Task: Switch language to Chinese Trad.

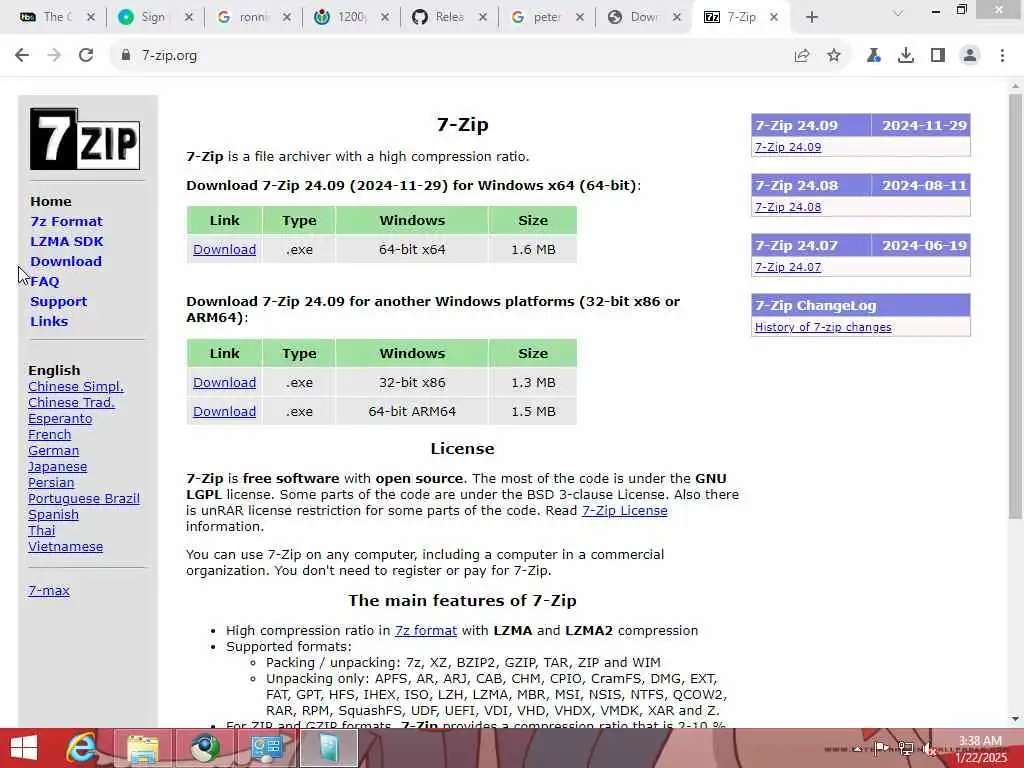Action: [71, 402]
